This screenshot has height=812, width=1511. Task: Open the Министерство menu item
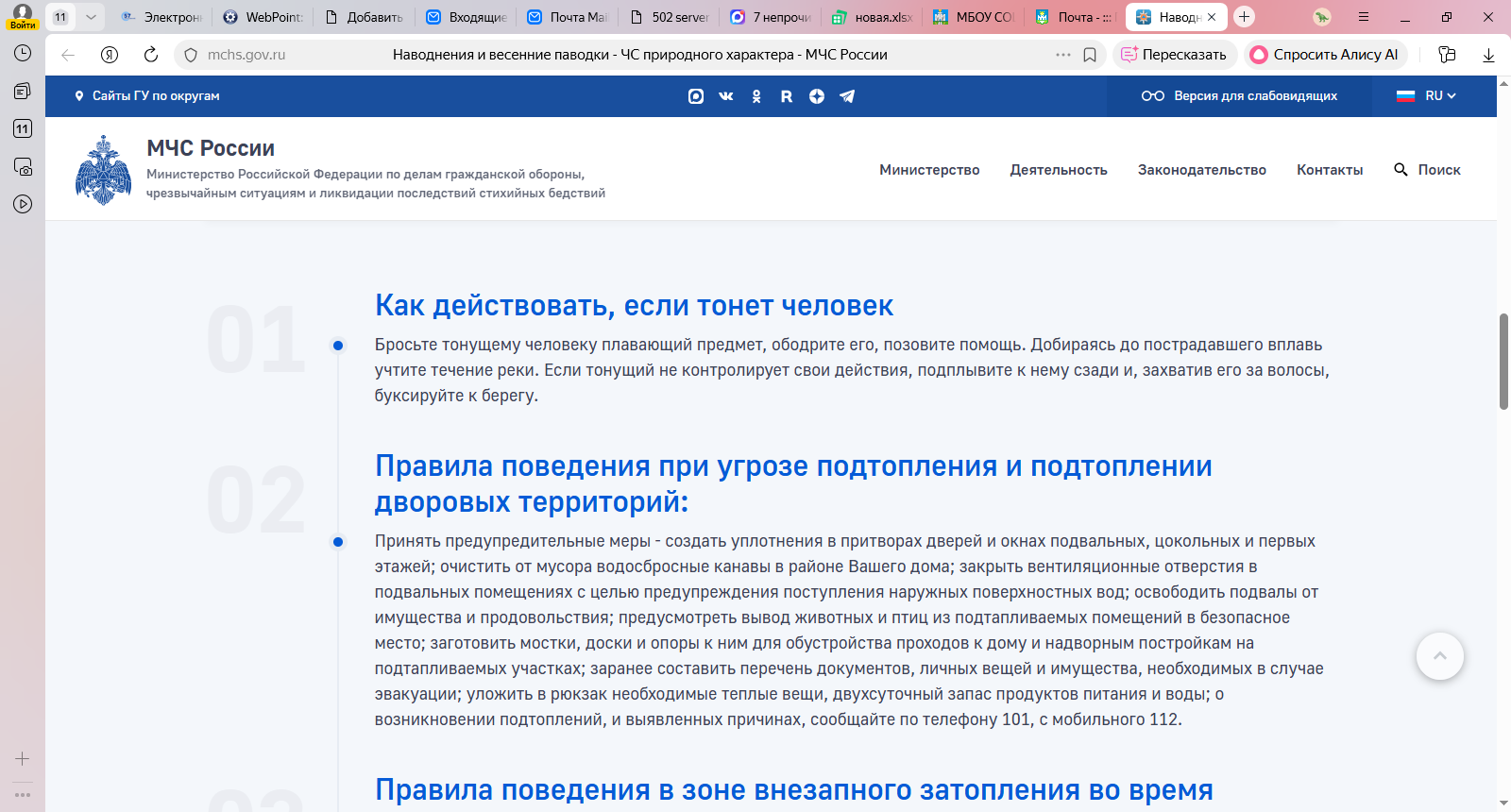click(x=929, y=170)
